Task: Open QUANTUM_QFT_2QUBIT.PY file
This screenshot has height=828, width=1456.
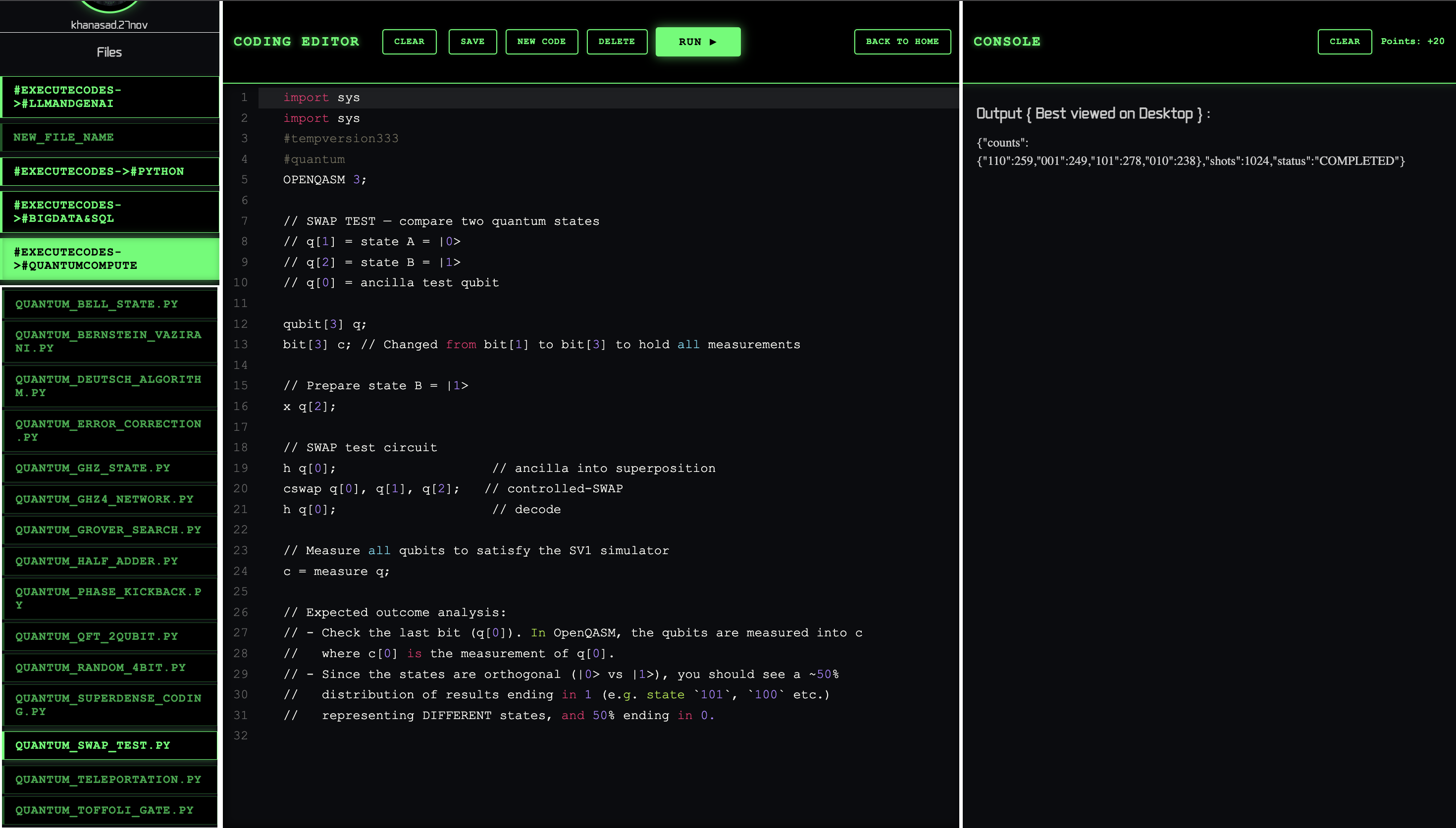Action: [110, 636]
